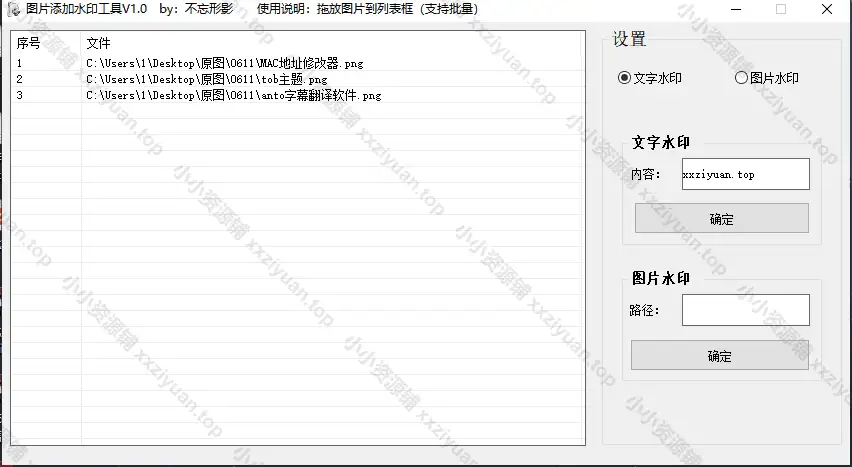Close the 图片添加水印工具 window

(x=827, y=9)
